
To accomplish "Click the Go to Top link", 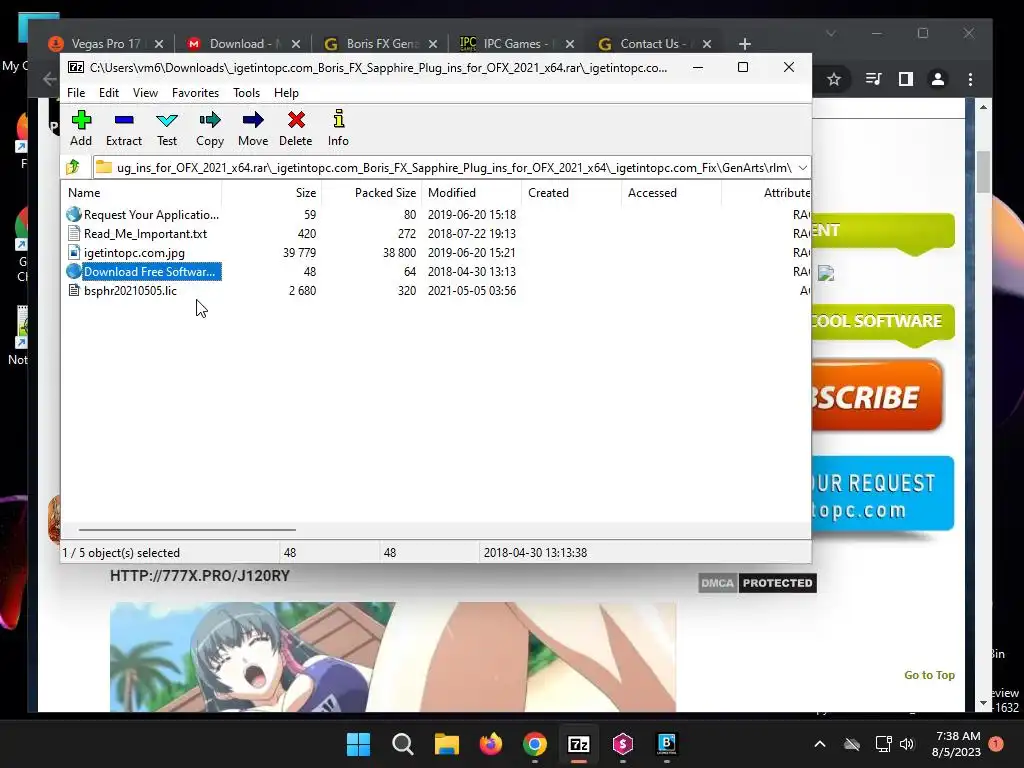I will pos(929,675).
